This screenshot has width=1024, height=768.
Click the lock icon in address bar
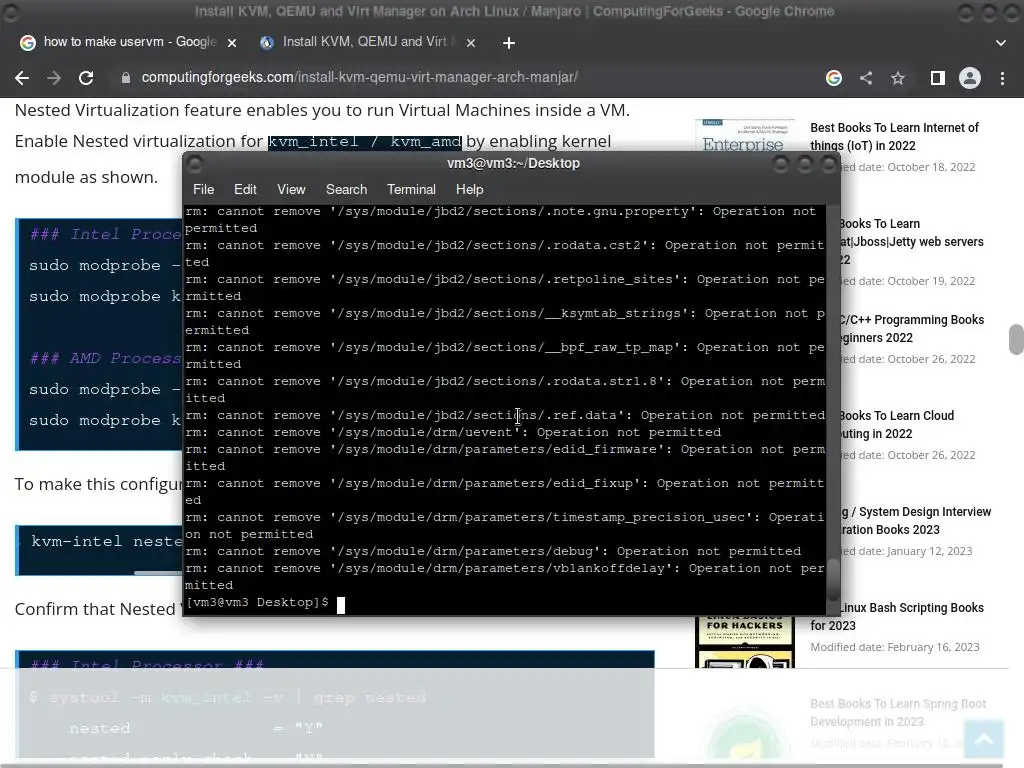coord(126,78)
